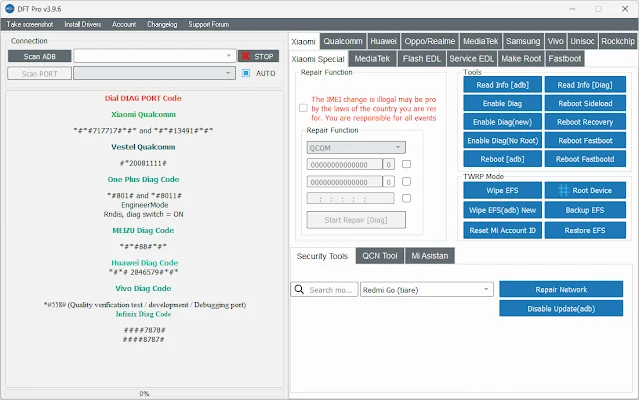The width and height of the screenshot is (639, 400).
Task: Switch to the Qualcomm tab
Action: click(343, 41)
